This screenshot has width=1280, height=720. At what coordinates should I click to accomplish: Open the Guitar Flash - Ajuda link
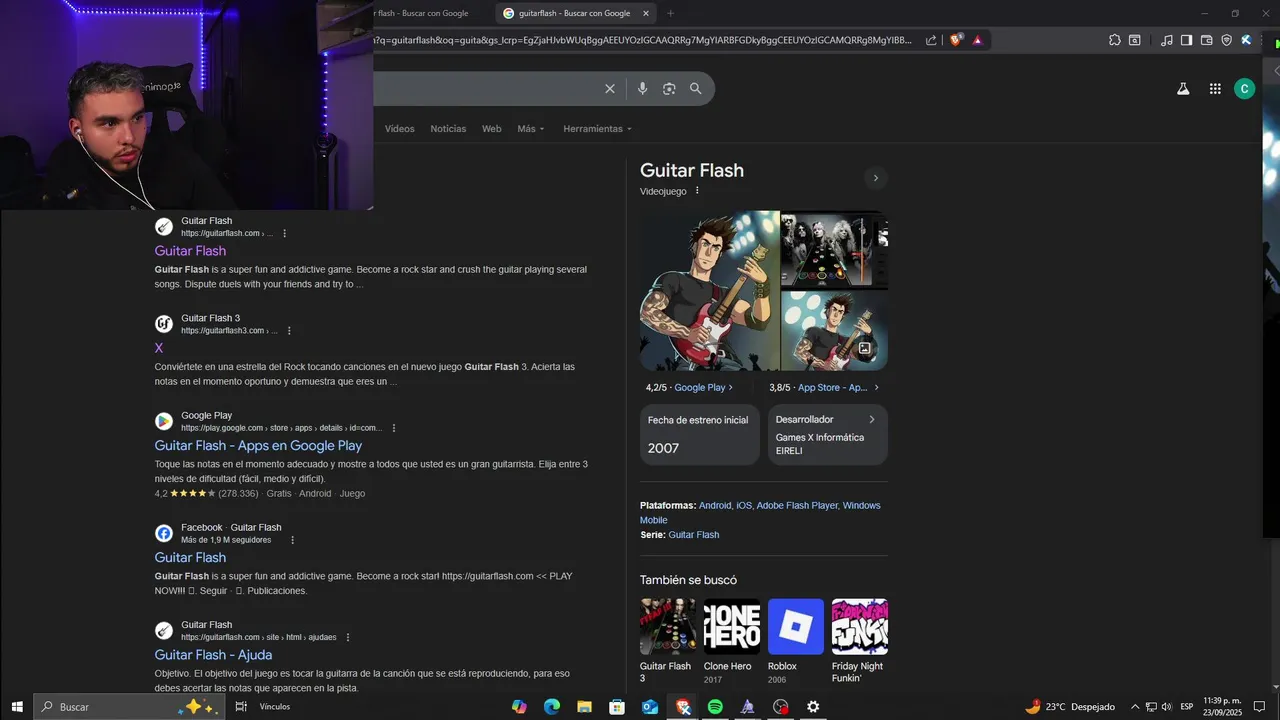pos(213,655)
